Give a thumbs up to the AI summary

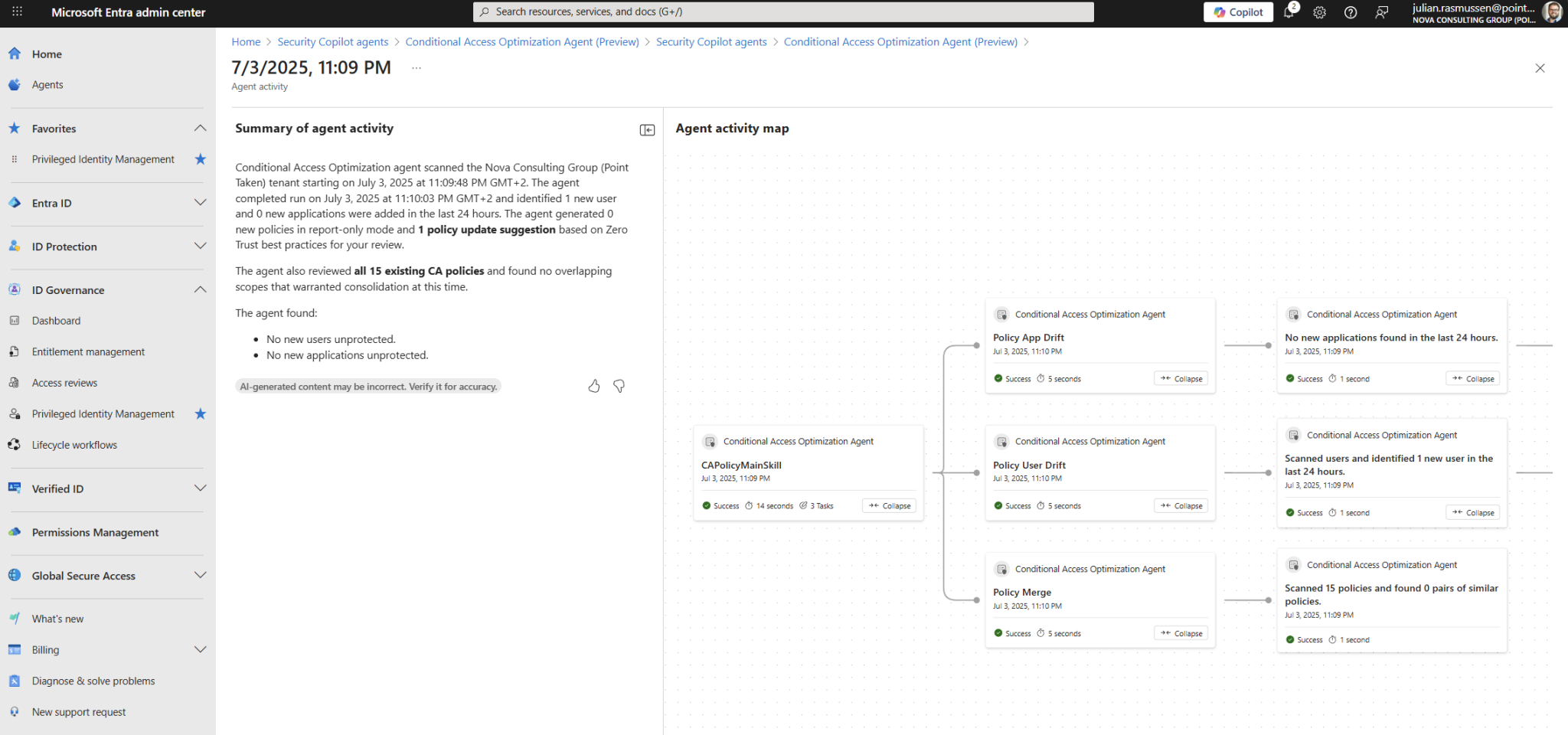(594, 386)
